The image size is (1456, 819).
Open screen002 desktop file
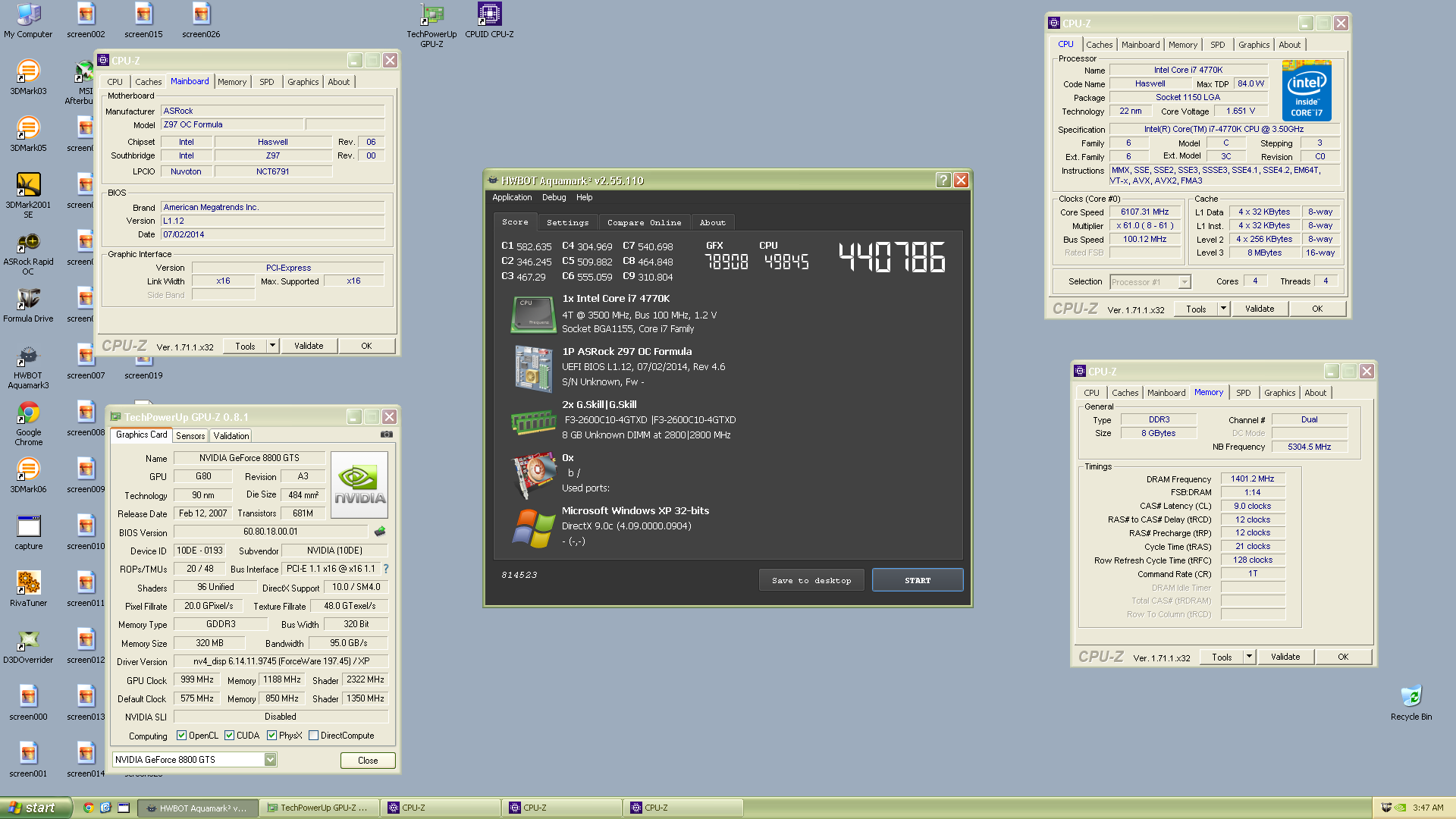tap(86, 20)
